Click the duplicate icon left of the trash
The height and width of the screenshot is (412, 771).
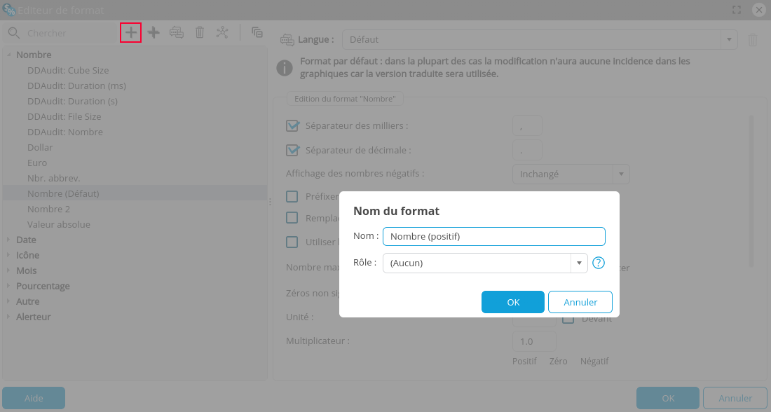177,32
